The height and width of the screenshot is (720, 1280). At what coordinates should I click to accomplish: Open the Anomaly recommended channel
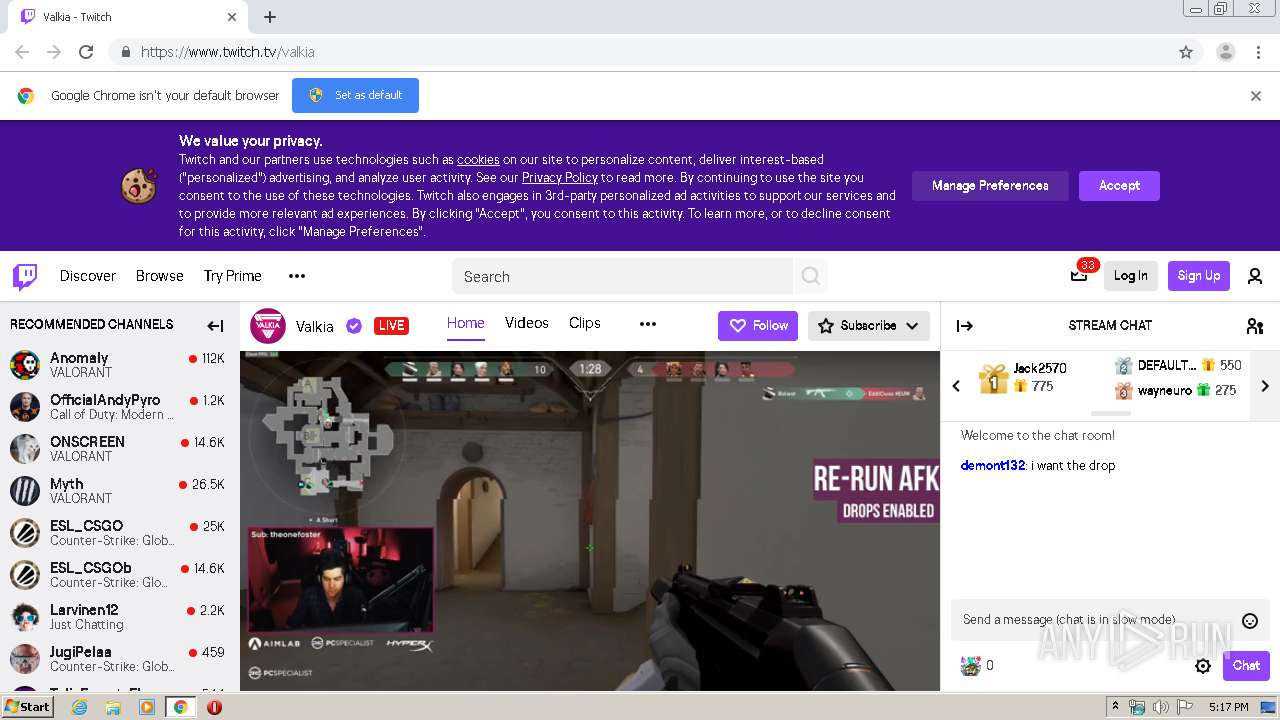[x=118, y=365]
